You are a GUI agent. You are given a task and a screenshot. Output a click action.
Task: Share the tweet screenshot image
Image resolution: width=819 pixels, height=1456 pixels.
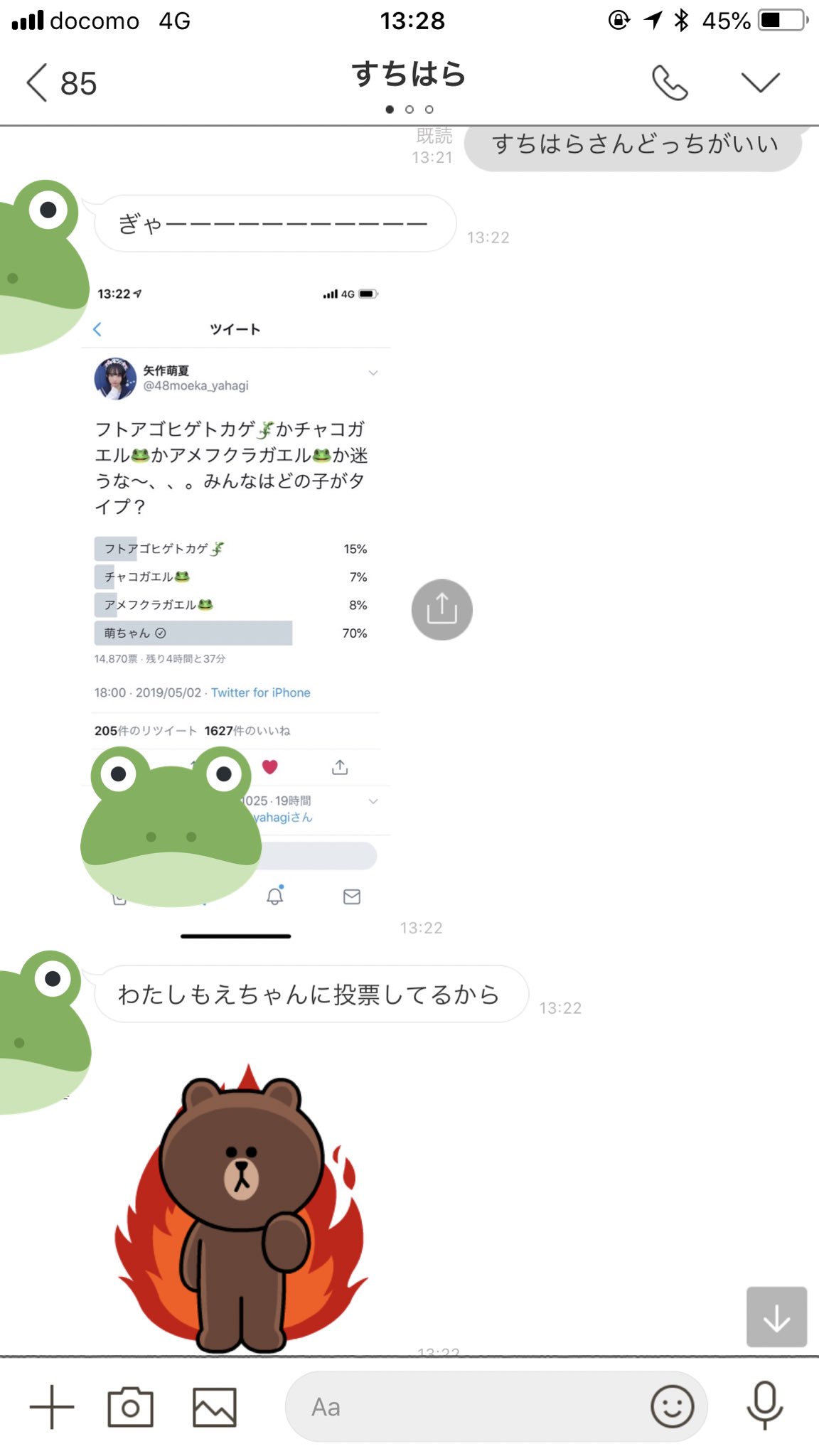[x=441, y=609]
